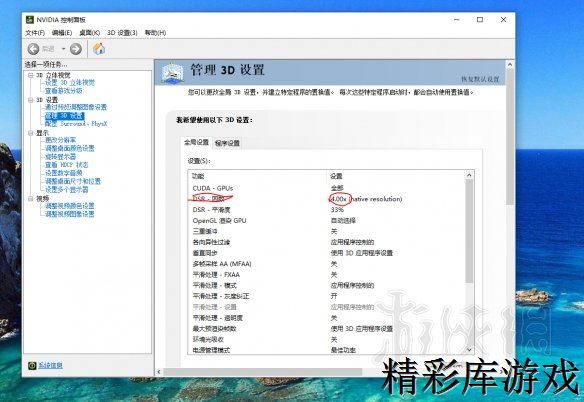Open 设置多个显示器 link
584x402 pixels.
click(x=67, y=189)
